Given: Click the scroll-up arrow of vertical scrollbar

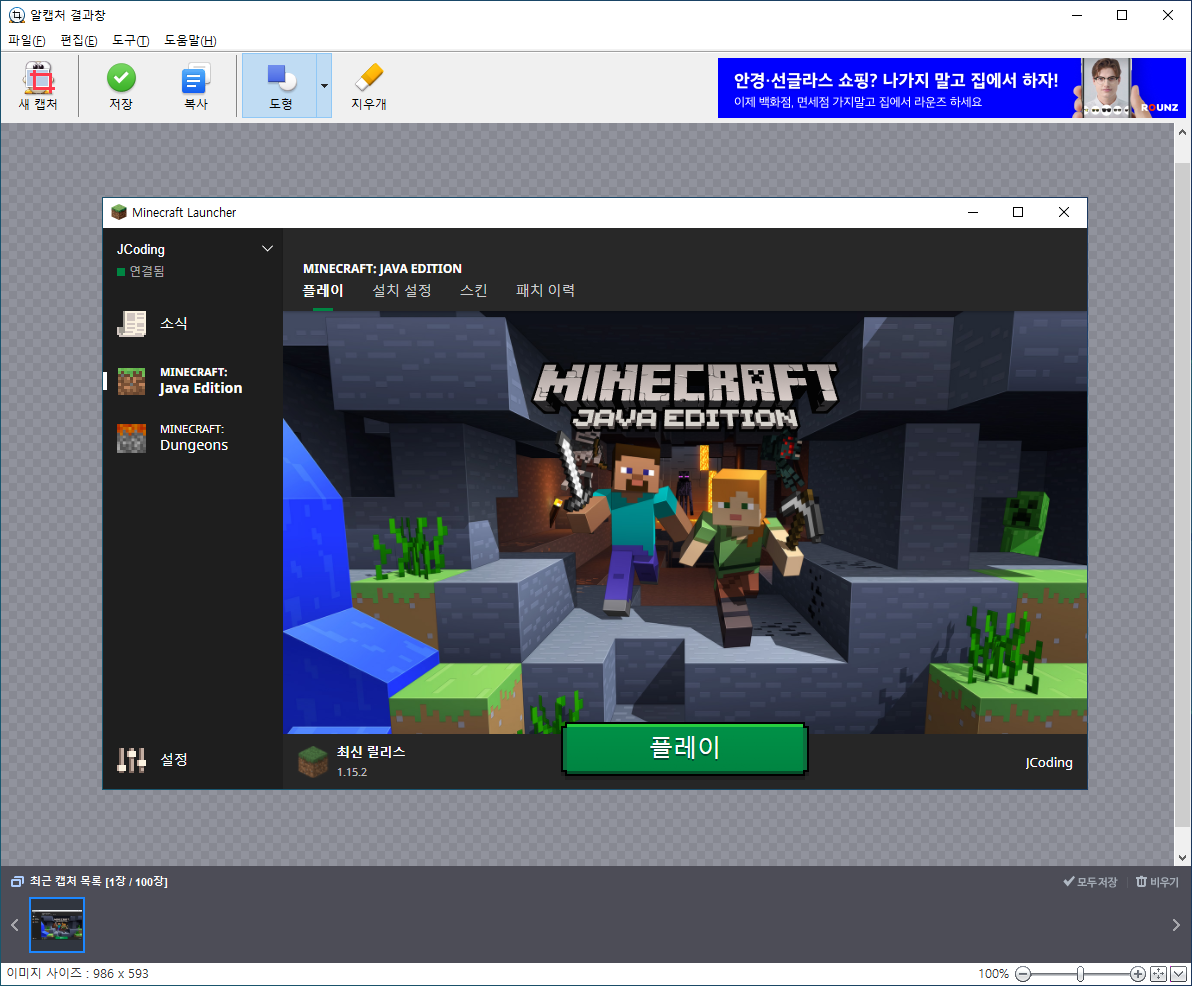Looking at the screenshot, I should pyautogui.click(x=1182, y=132).
